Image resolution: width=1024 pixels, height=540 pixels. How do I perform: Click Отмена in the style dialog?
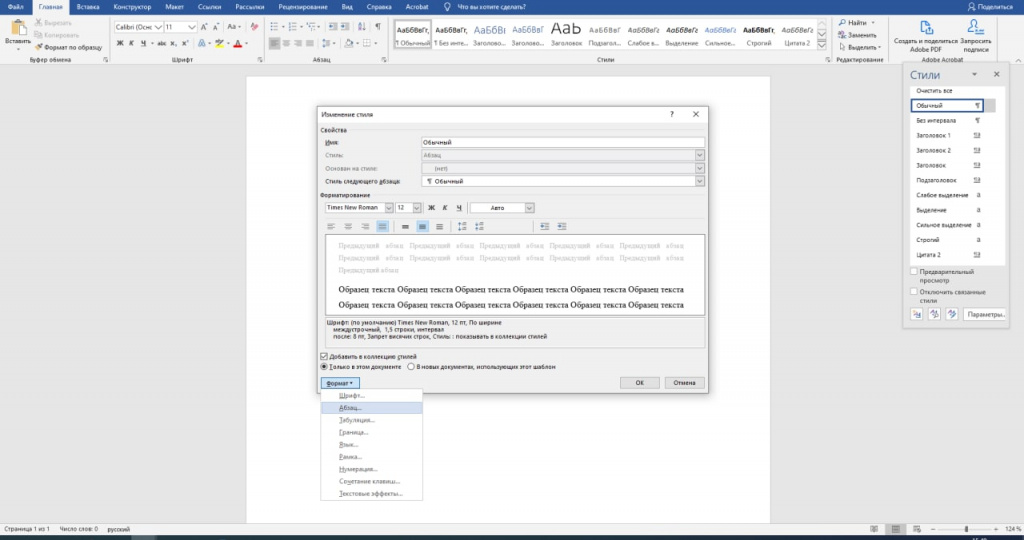pos(684,383)
